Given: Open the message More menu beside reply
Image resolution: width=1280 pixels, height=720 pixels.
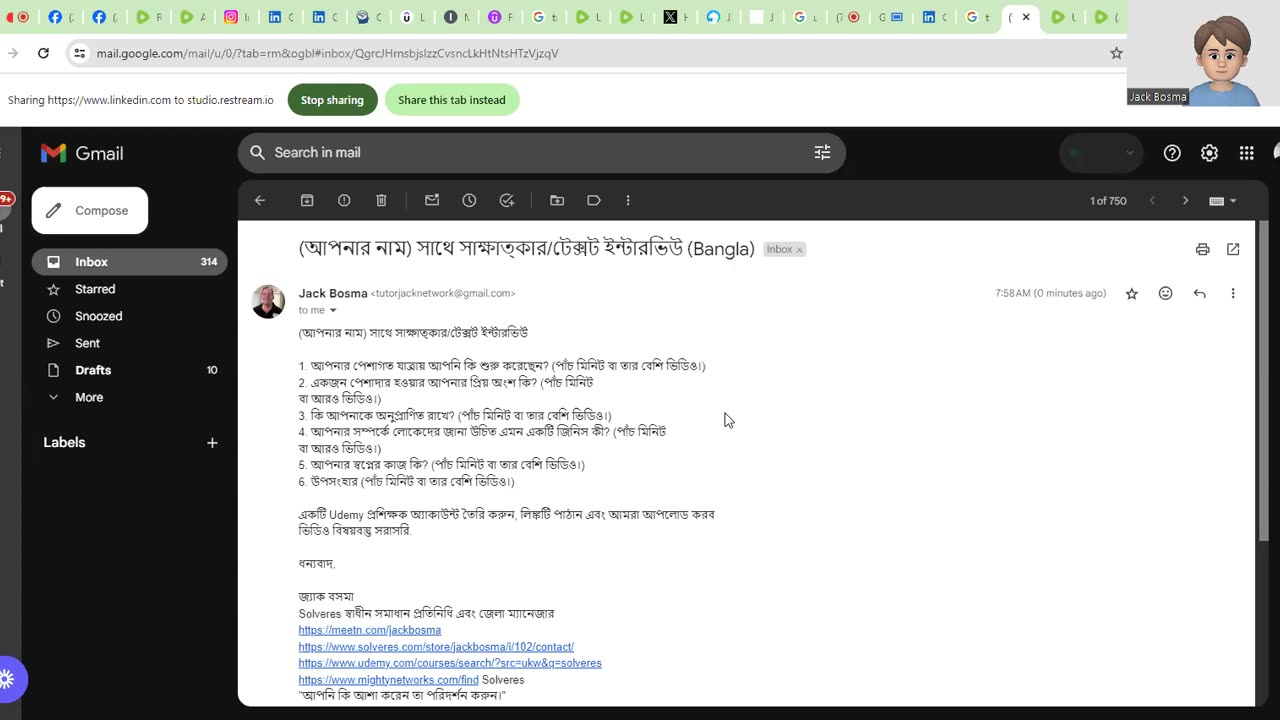Looking at the screenshot, I should tap(1233, 294).
